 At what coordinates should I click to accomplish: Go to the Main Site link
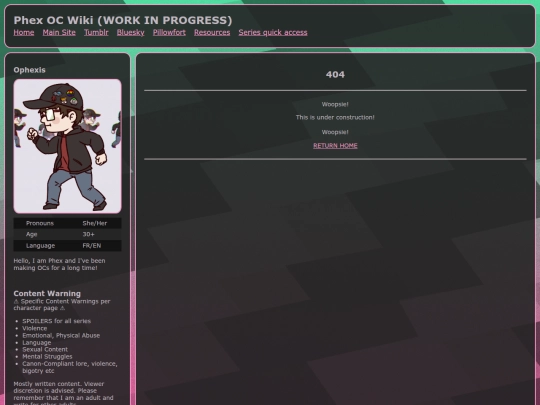(59, 32)
